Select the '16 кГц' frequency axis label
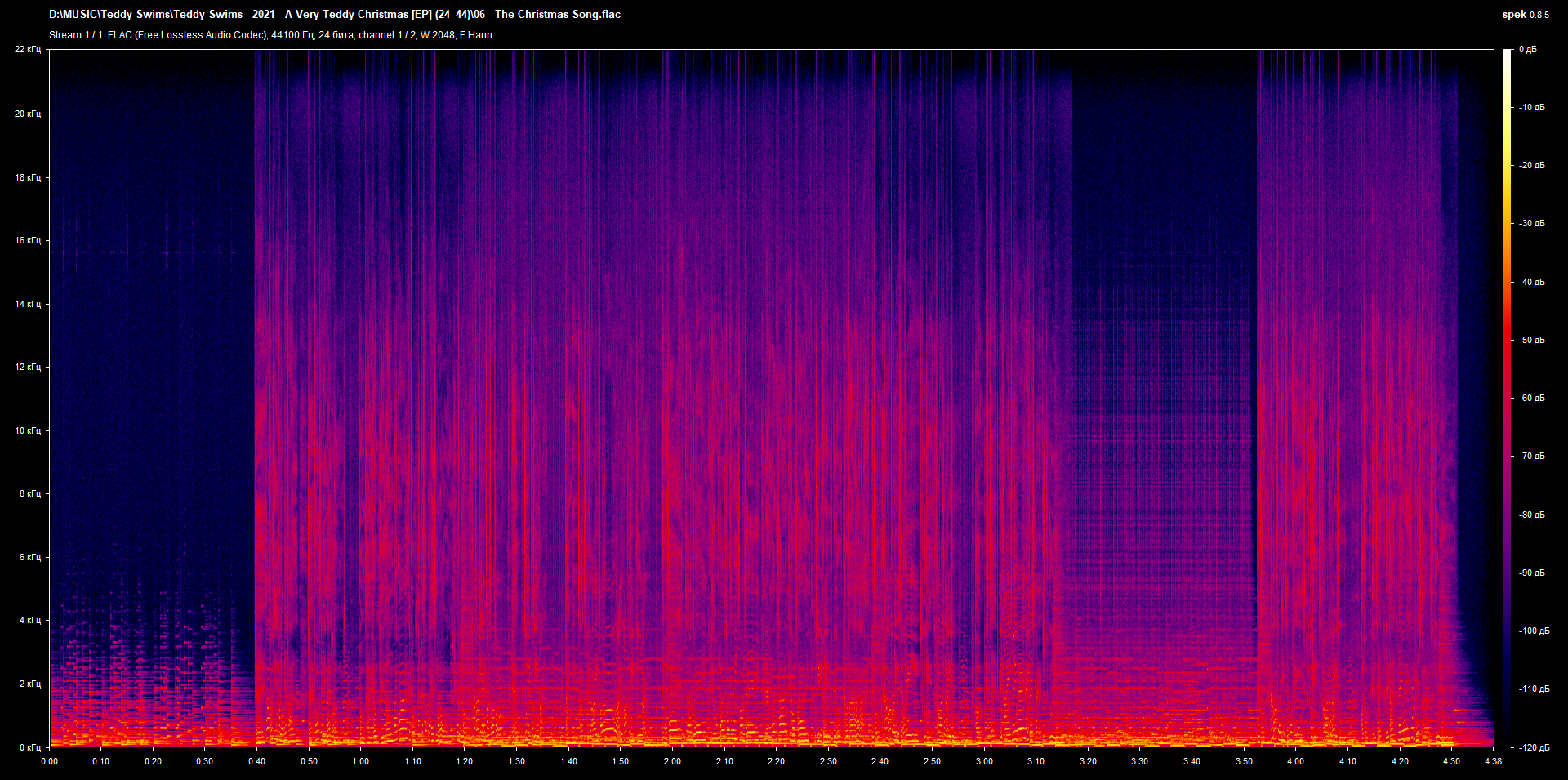Image resolution: width=1568 pixels, height=780 pixels. coord(28,240)
